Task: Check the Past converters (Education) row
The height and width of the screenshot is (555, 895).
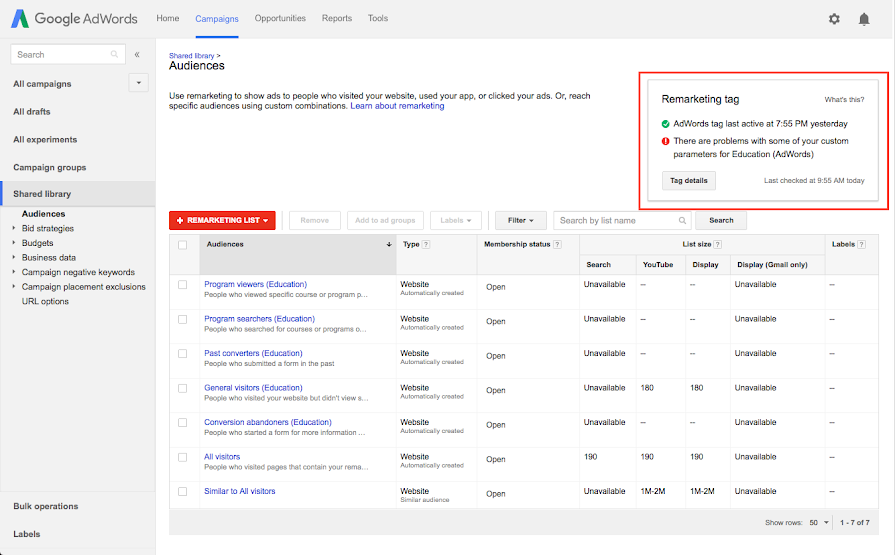Action: [183, 353]
